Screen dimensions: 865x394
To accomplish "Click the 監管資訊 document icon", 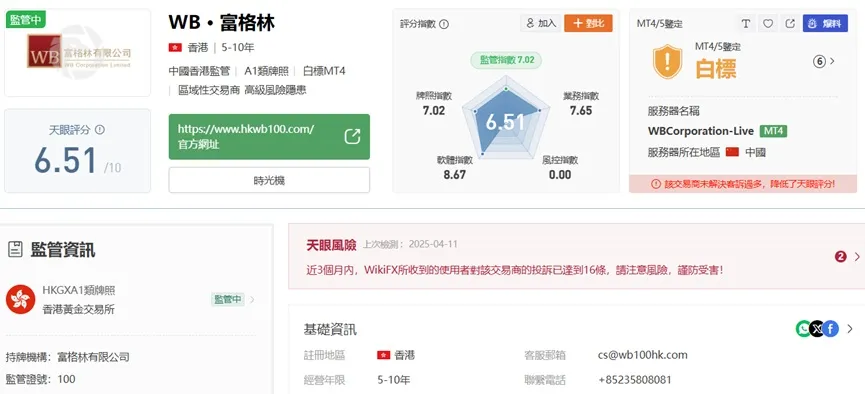I will pyautogui.click(x=15, y=250).
